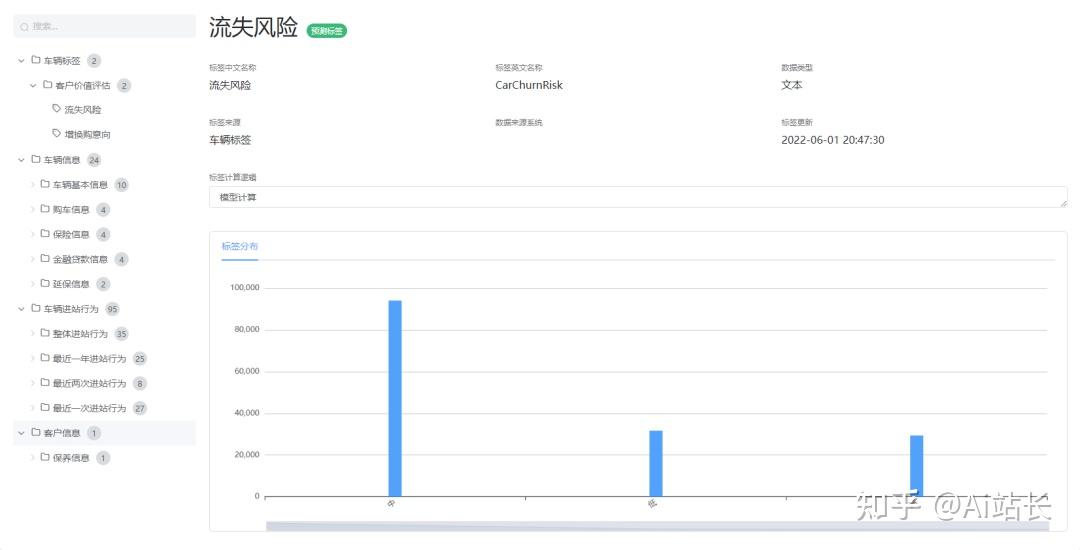Image resolution: width=1080 pixels, height=550 pixels.
Task: Click the 车辆进站行为 folder icon
Action: 36,308
